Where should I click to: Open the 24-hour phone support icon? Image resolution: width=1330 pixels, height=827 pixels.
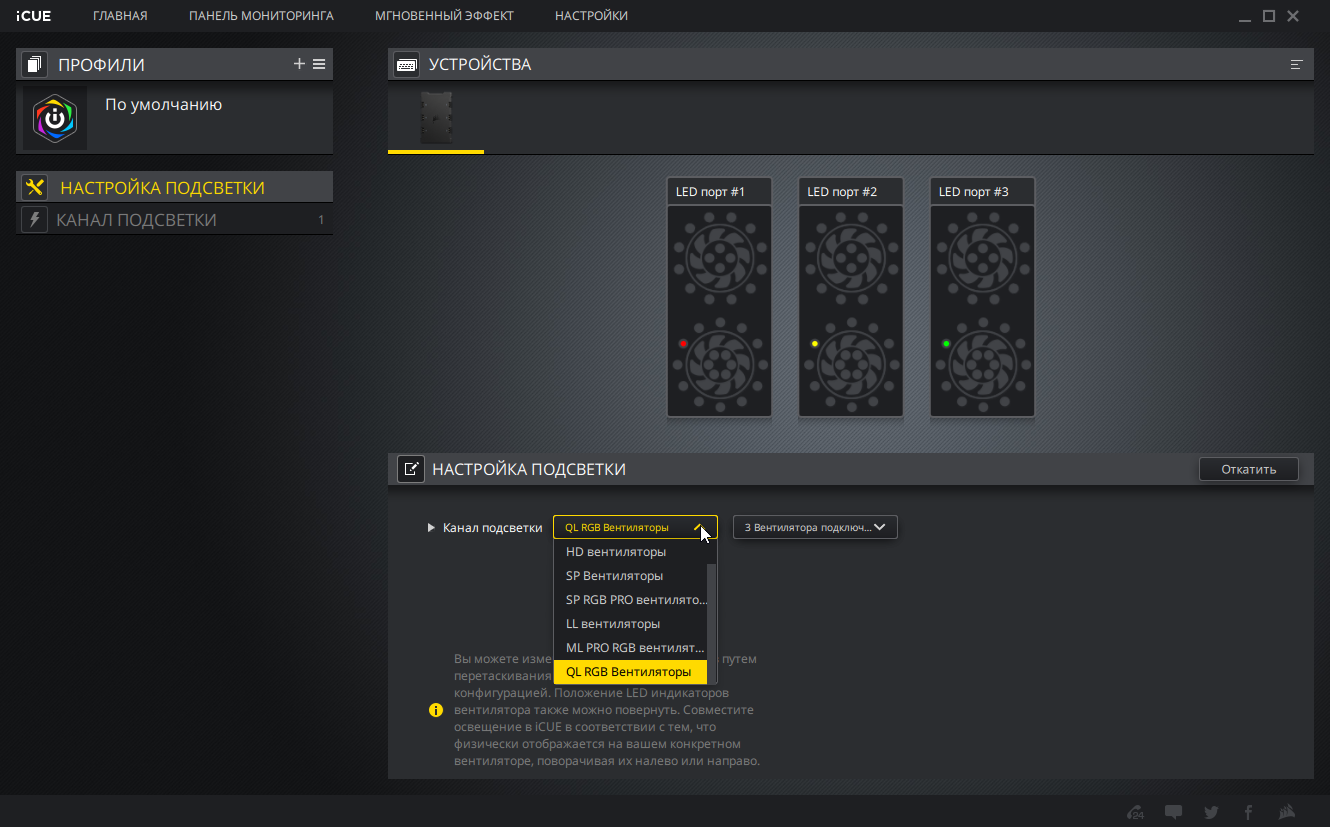point(1135,812)
